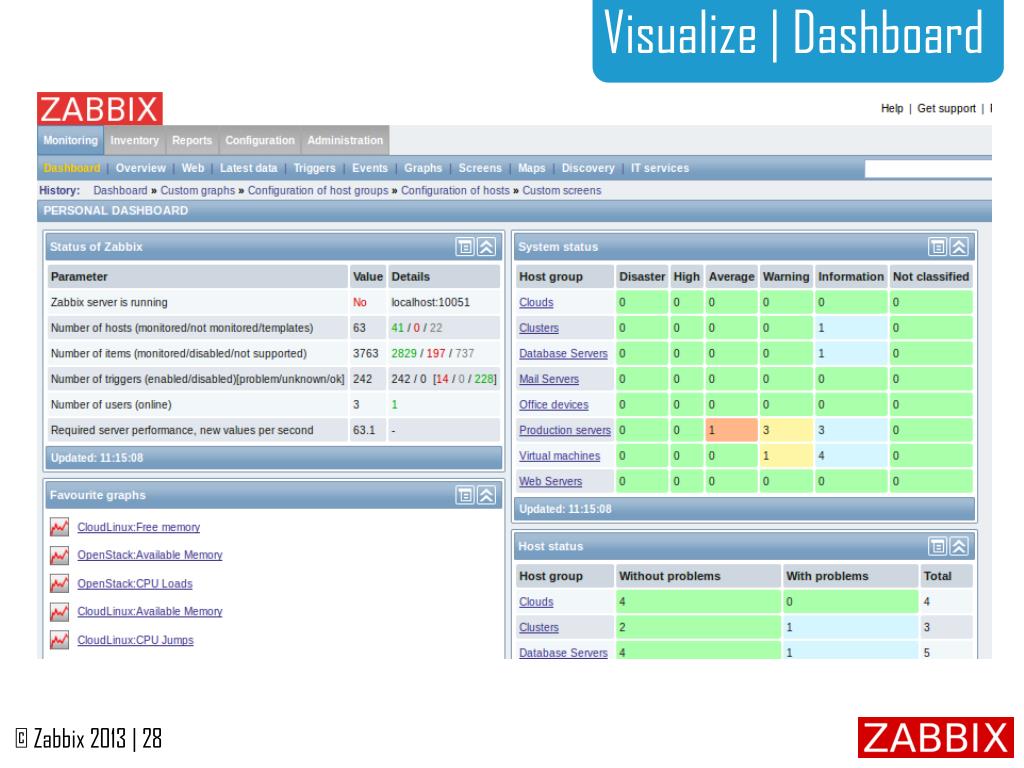Open the Reports tab
The image size is (1024, 768).
[x=192, y=140]
